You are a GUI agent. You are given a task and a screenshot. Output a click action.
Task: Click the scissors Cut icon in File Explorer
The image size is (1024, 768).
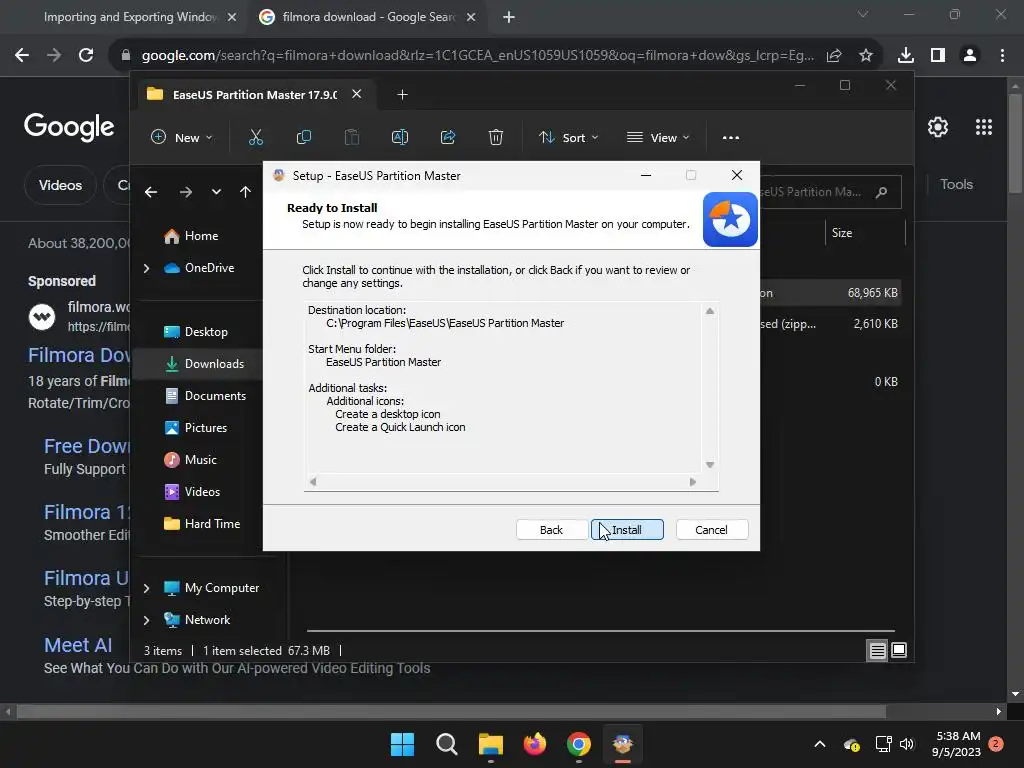click(255, 137)
